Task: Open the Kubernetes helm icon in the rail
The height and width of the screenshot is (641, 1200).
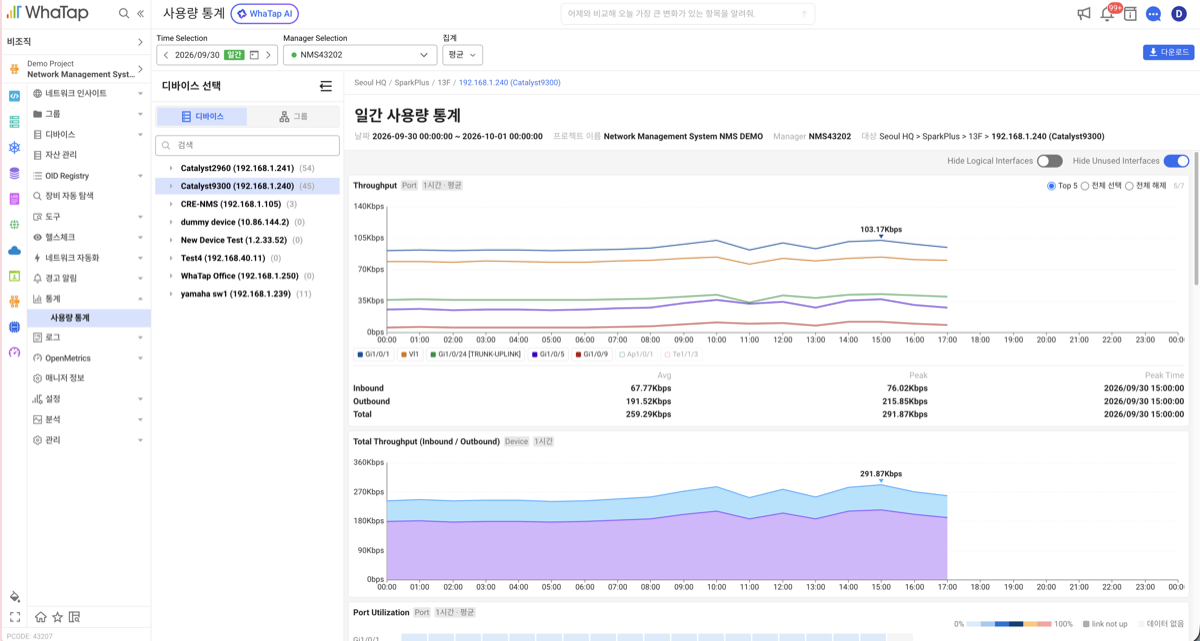Action: (x=14, y=147)
